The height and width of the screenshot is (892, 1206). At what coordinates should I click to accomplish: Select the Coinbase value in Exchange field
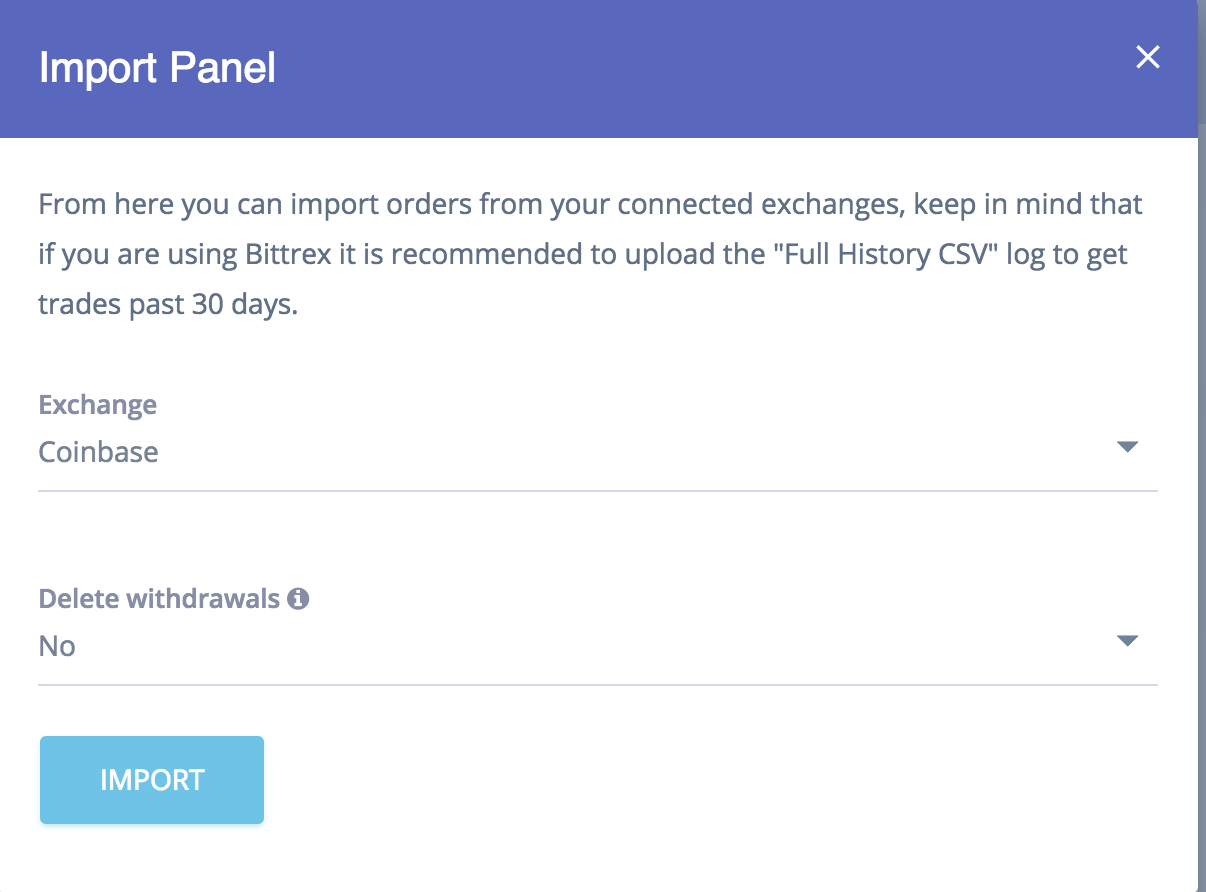point(98,452)
